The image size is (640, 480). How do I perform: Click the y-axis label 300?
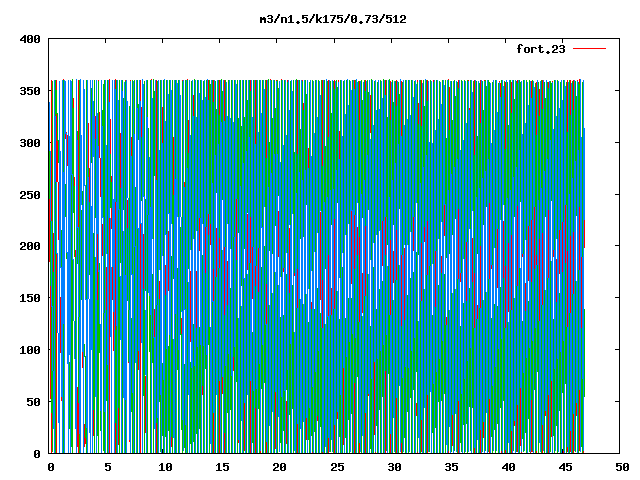tap(30, 143)
